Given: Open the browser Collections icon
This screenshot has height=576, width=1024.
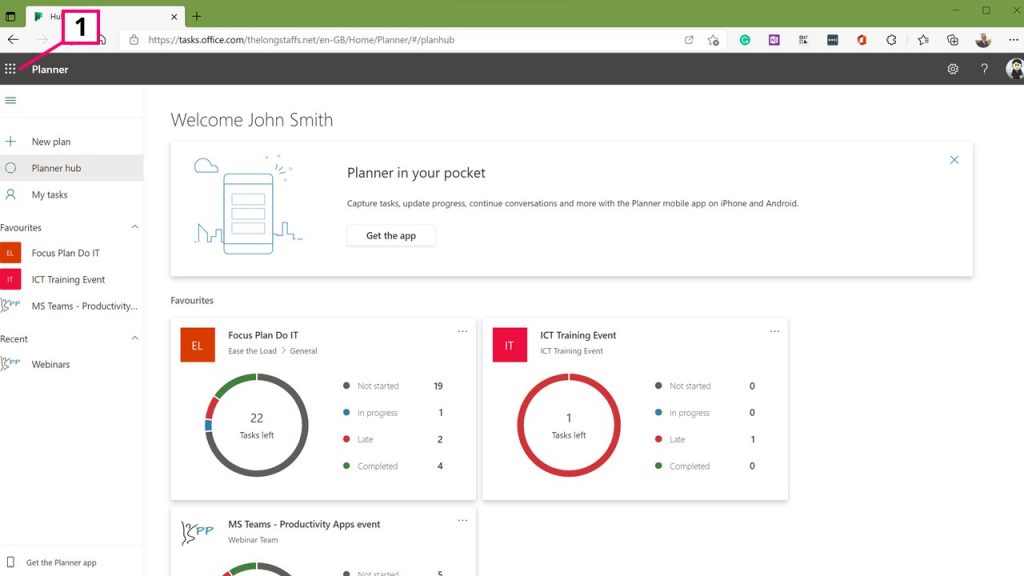Looking at the screenshot, I should 950,40.
